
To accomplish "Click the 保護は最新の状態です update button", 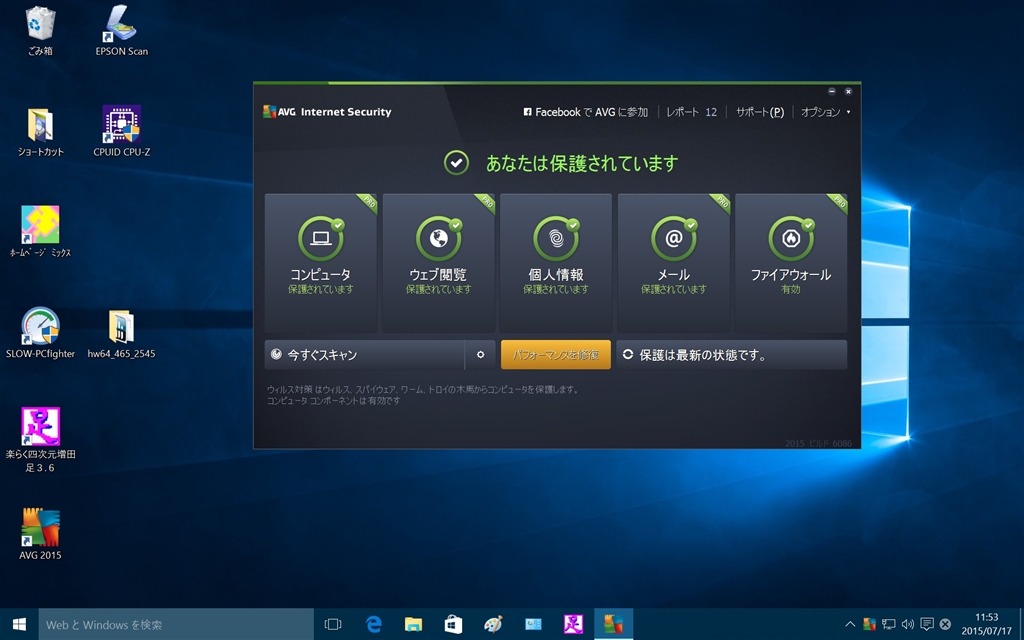I will pos(731,355).
